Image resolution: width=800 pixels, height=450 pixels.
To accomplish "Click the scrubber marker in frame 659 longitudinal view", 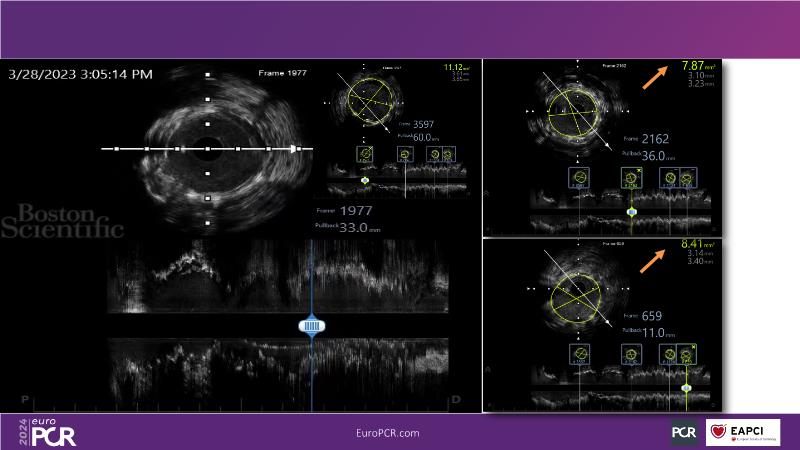I will click(x=686, y=386).
